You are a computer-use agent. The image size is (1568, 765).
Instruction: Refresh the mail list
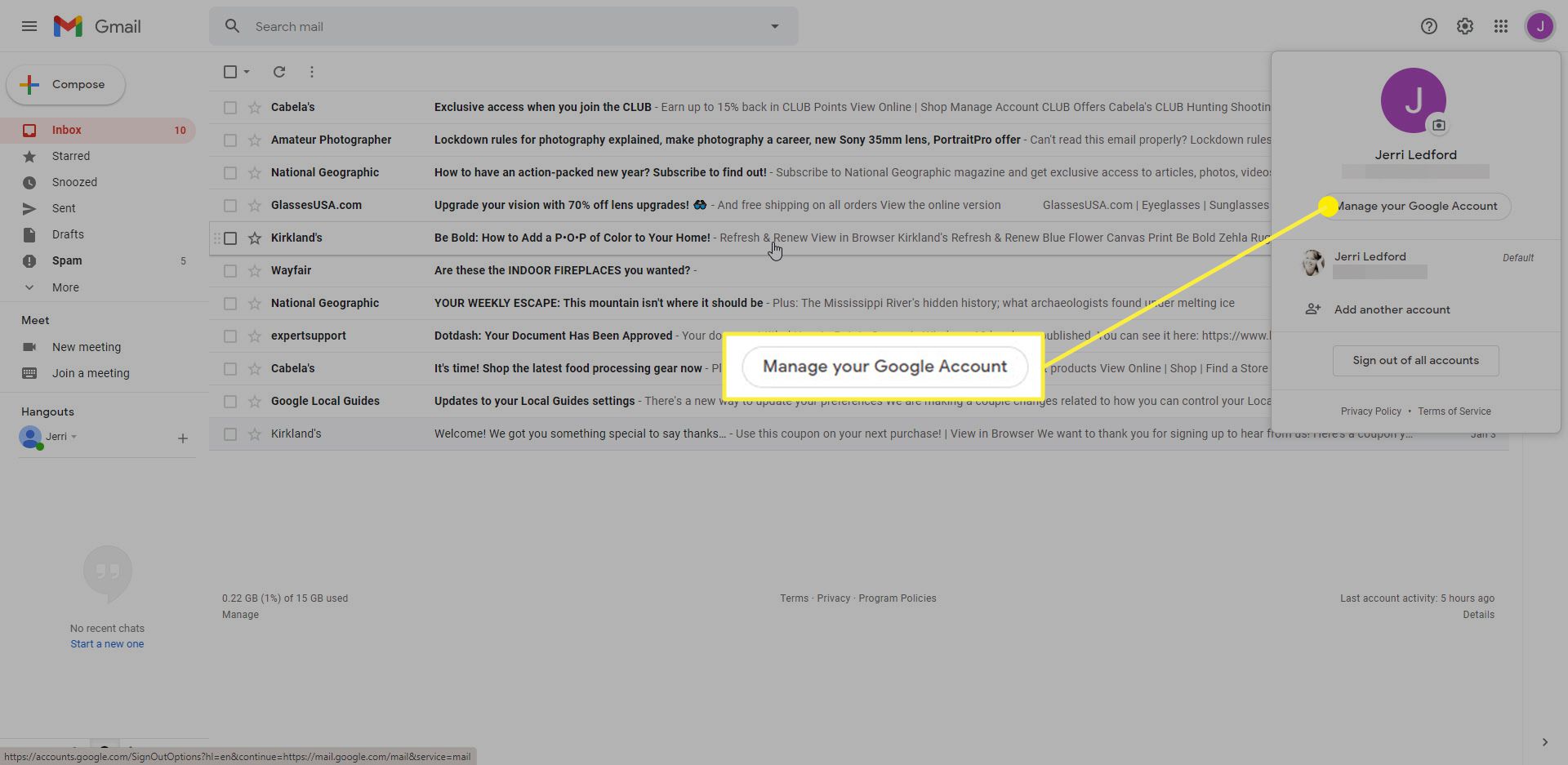pyautogui.click(x=279, y=72)
